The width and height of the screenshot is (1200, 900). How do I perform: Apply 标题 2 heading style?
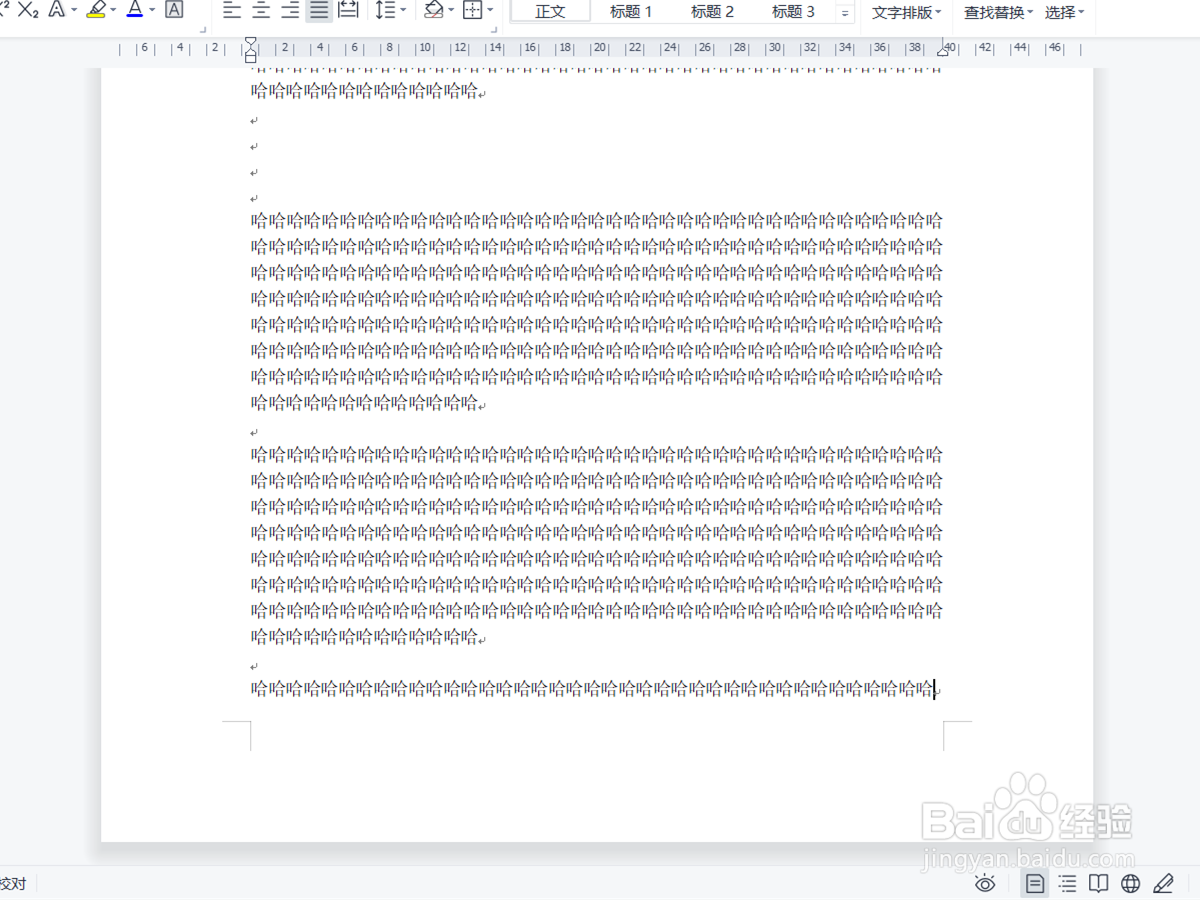click(x=712, y=11)
